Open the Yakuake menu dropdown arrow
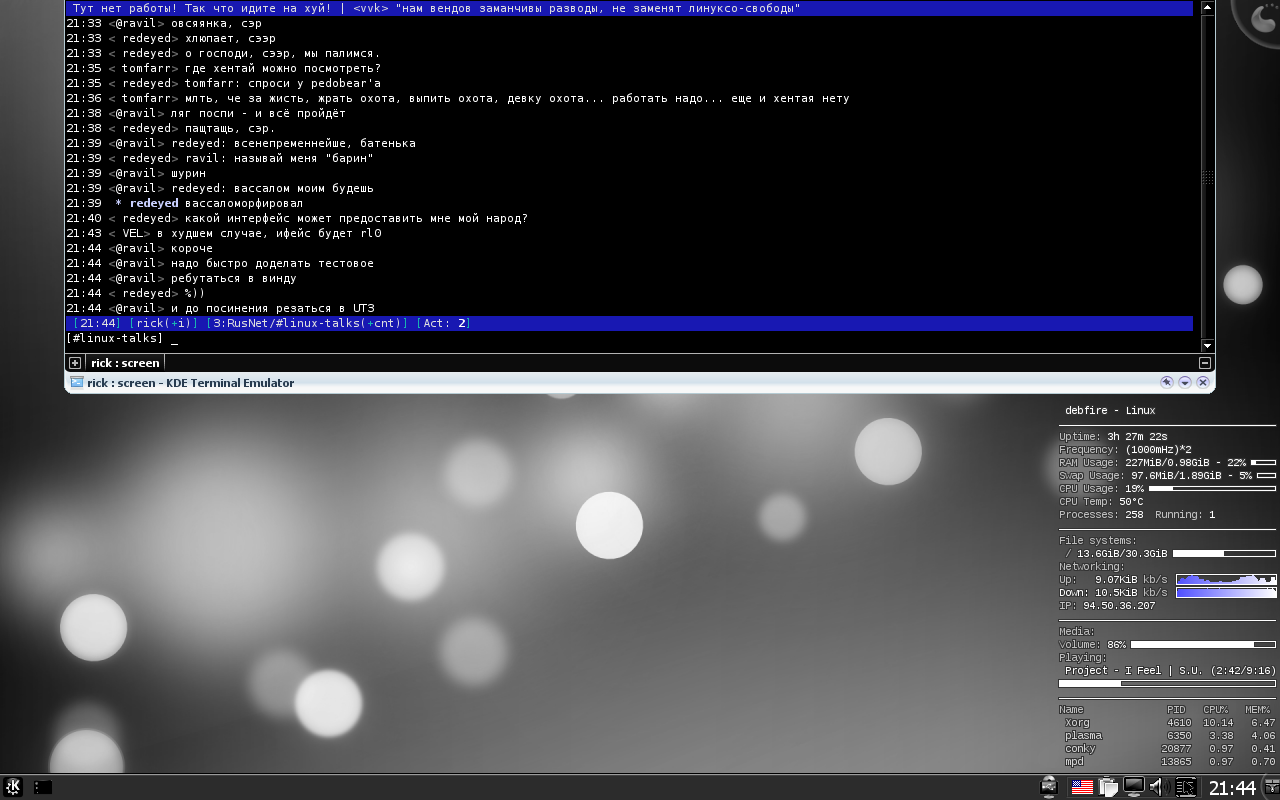 (x=1185, y=382)
